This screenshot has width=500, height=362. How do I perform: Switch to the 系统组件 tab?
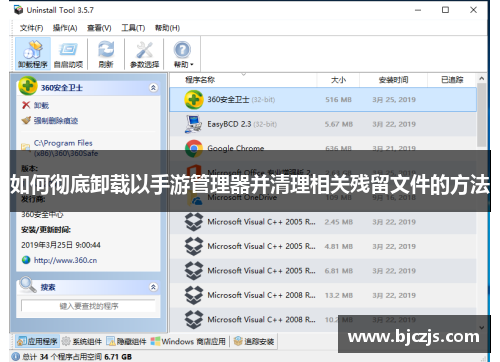pyautogui.click(x=82, y=341)
